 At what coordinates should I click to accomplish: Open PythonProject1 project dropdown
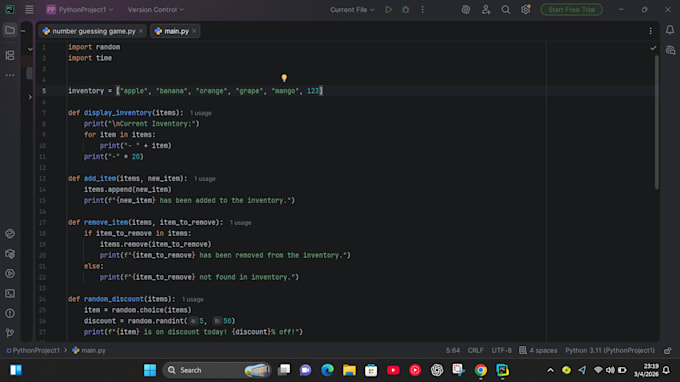pos(80,10)
